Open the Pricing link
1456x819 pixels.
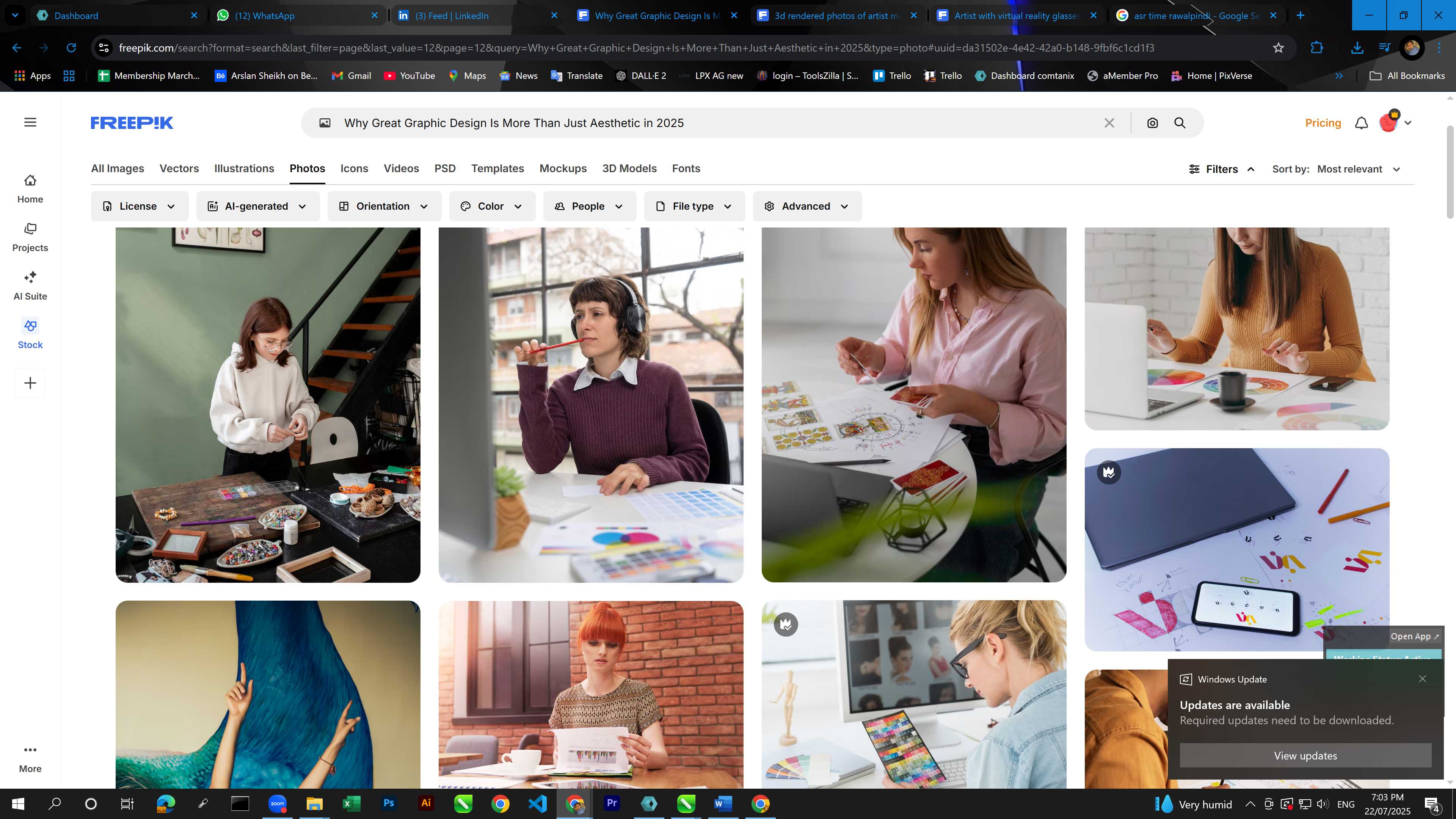tap(1323, 122)
